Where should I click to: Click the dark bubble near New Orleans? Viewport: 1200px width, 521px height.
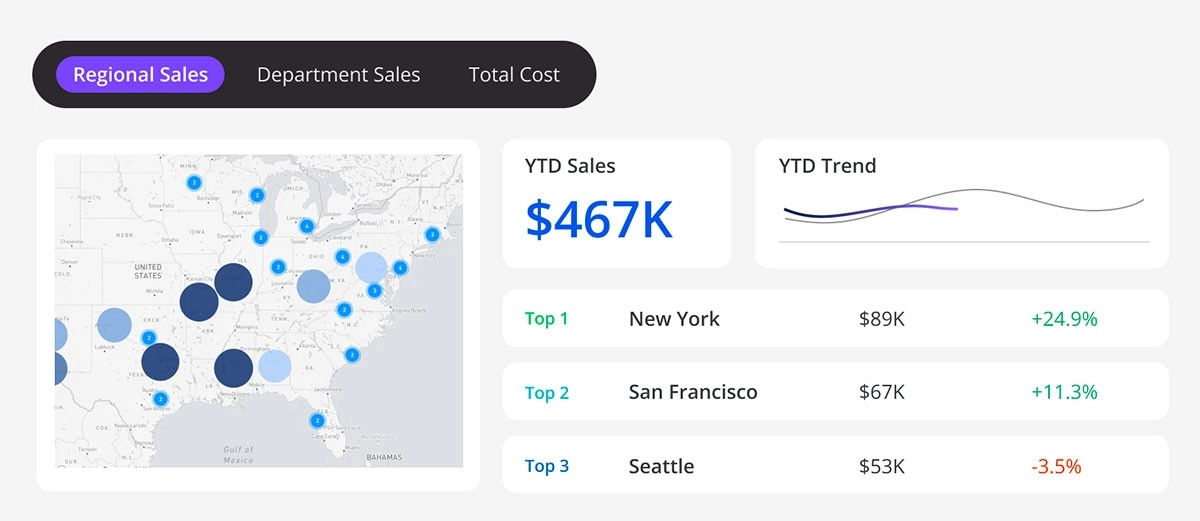coord(234,368)
